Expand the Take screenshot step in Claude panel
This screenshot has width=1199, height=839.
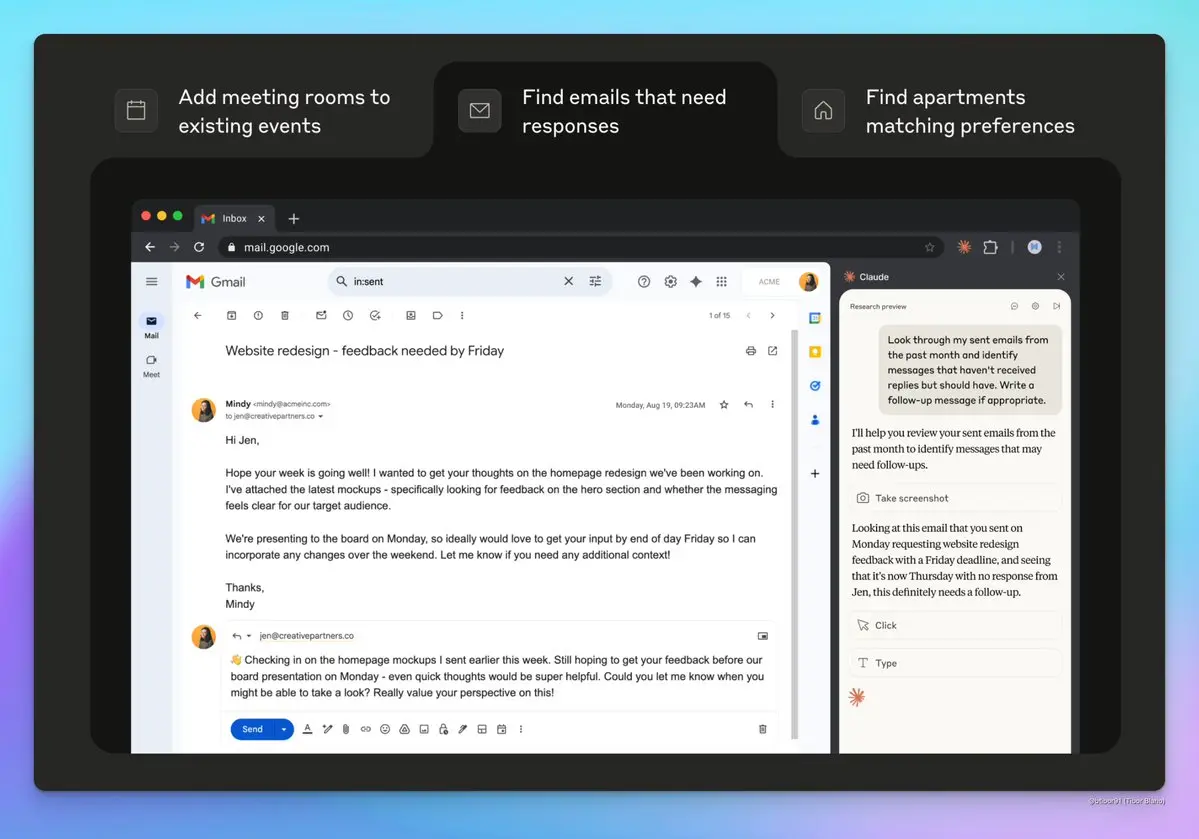[x=955, y=498]
